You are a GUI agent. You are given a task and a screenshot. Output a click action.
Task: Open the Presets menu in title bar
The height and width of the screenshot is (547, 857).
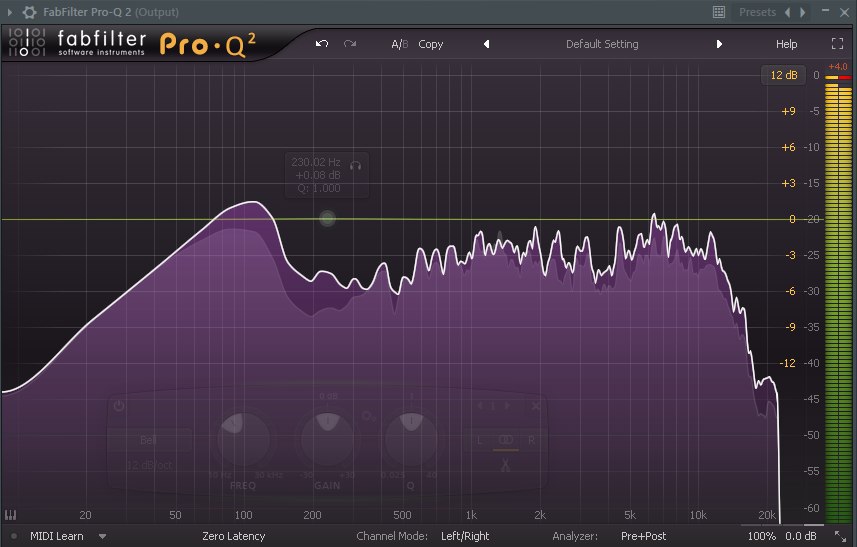click(x=757, y=12)
